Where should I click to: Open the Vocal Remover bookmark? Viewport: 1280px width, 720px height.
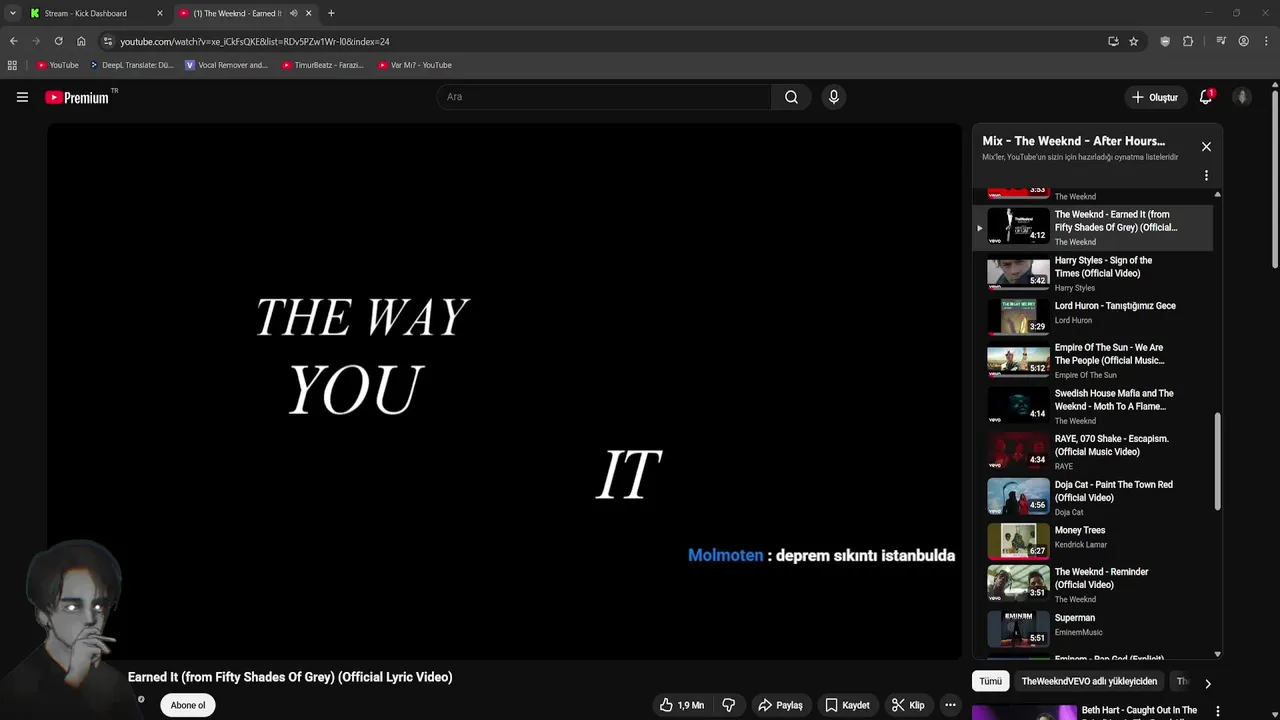226,65
